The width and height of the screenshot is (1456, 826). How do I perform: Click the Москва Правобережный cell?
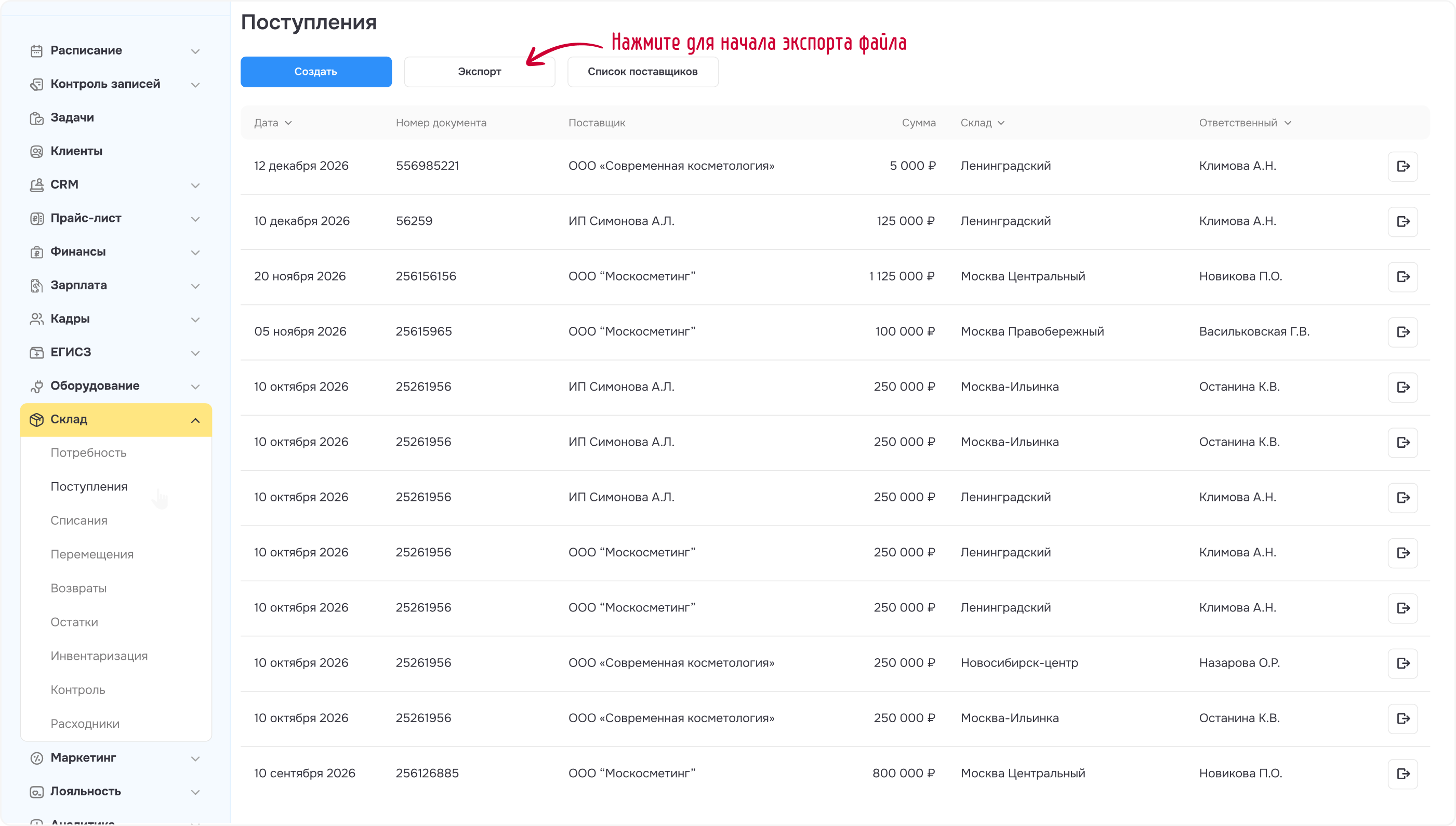tap(1032, 331)
